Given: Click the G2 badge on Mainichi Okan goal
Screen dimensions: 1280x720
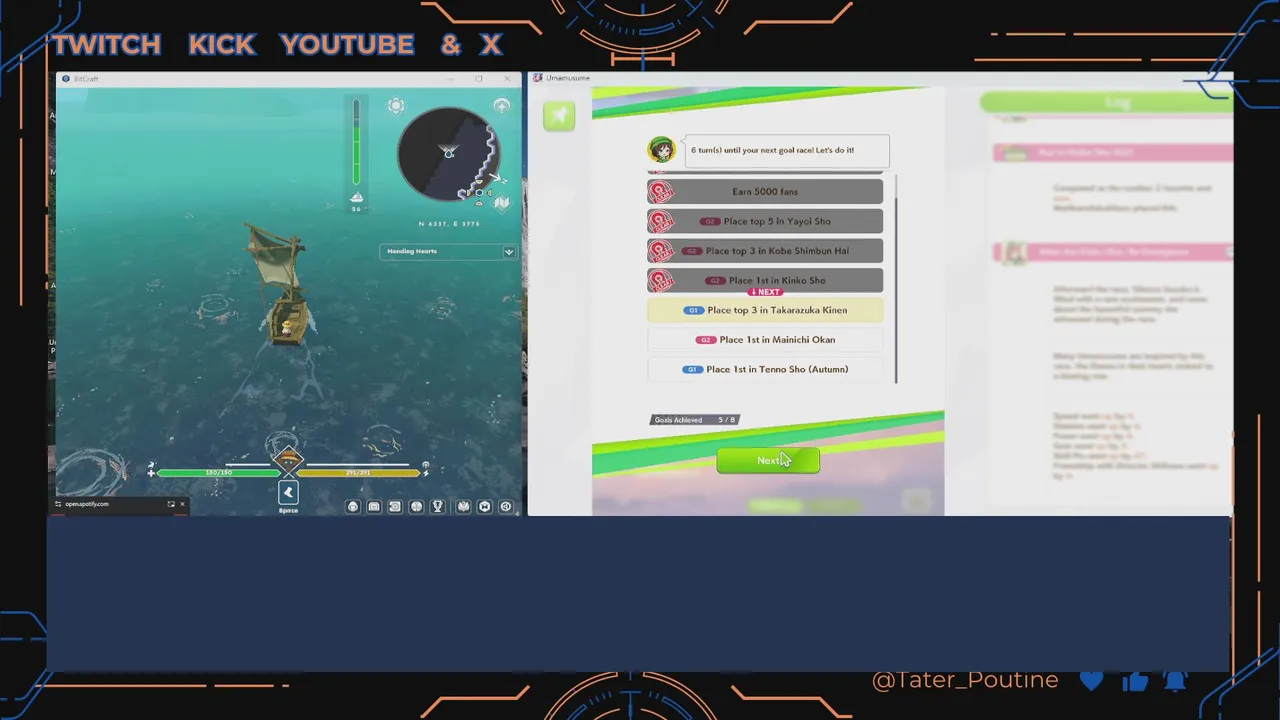Looking at the screenshot, I should (x=705, y=340).
